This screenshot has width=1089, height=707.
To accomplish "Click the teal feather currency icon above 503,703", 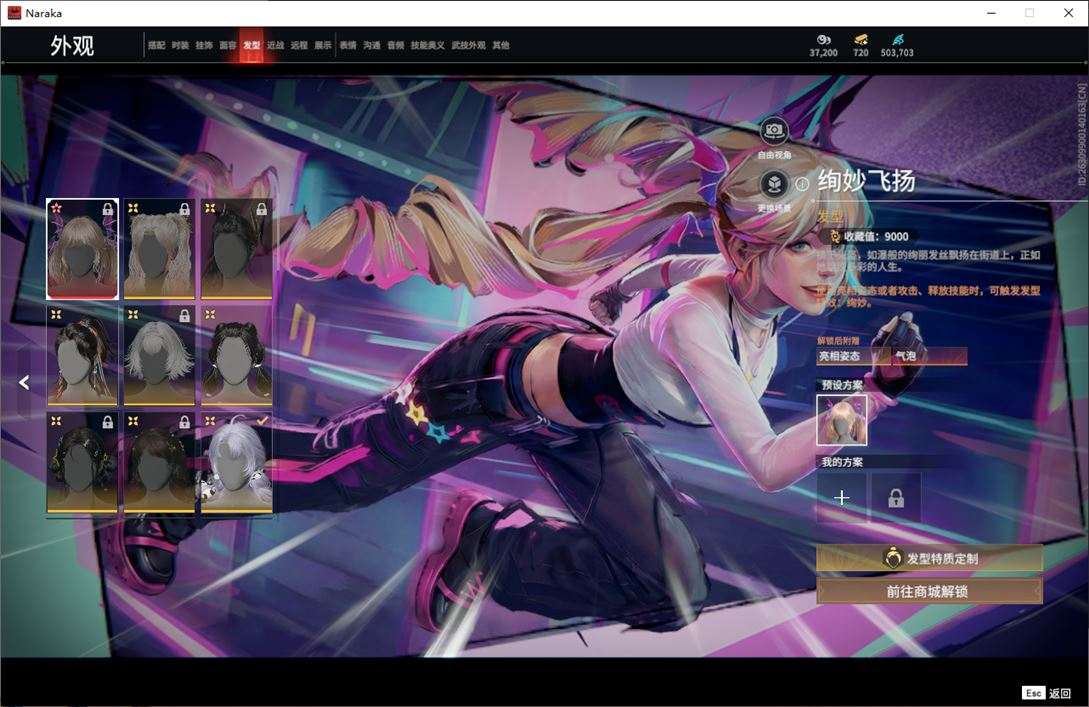I will coord(897,40).
